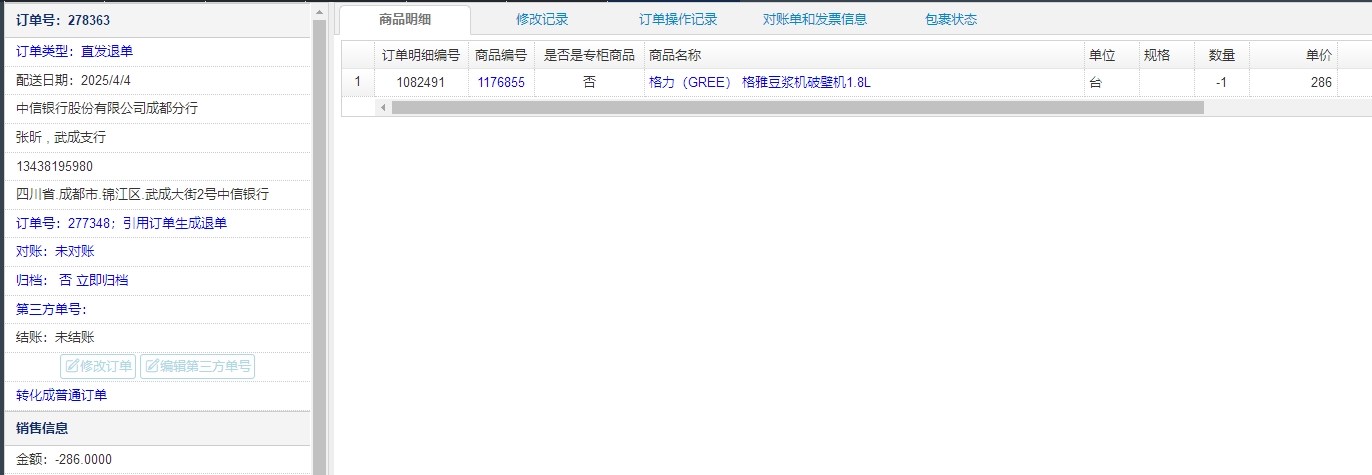Image resolution: width=1372 pixels, height=475 pixels.
Task: Click the 订单明细编号 column header
Action: pyautogui.click(x=421, y=55)
